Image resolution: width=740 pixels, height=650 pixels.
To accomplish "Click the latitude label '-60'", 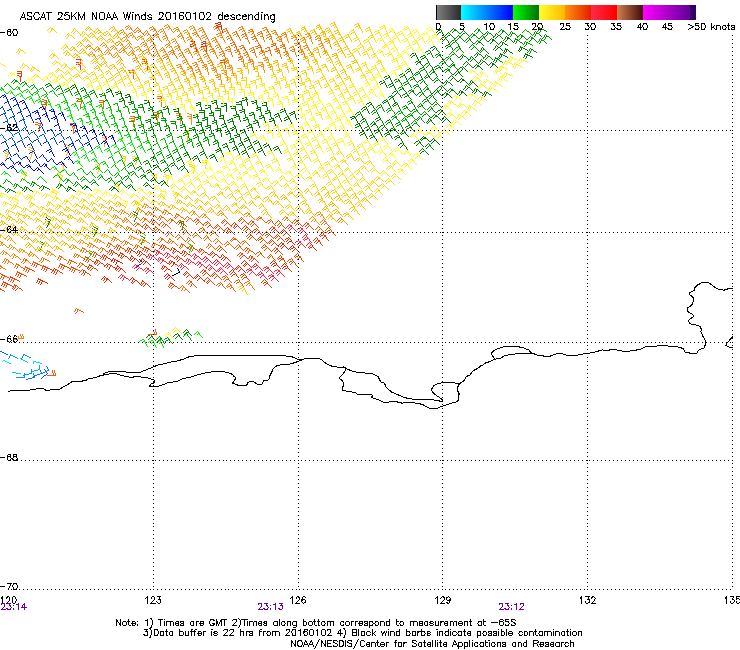I will click(9, 33).
